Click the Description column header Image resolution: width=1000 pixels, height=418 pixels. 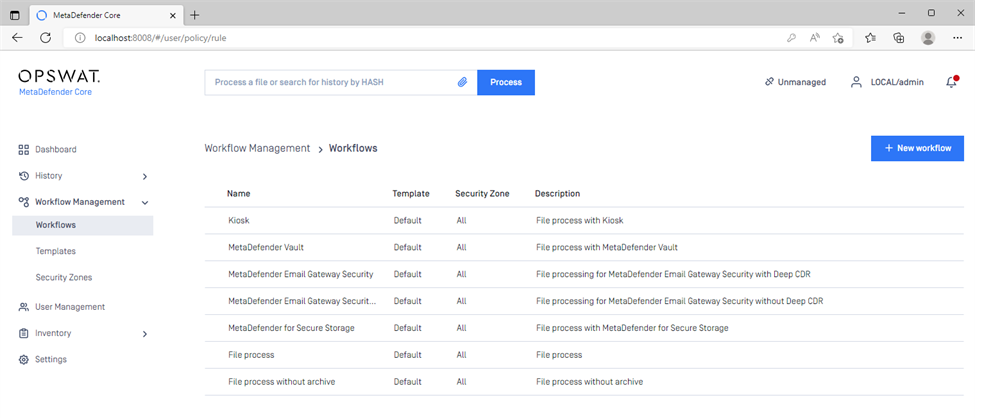point(557,193)
